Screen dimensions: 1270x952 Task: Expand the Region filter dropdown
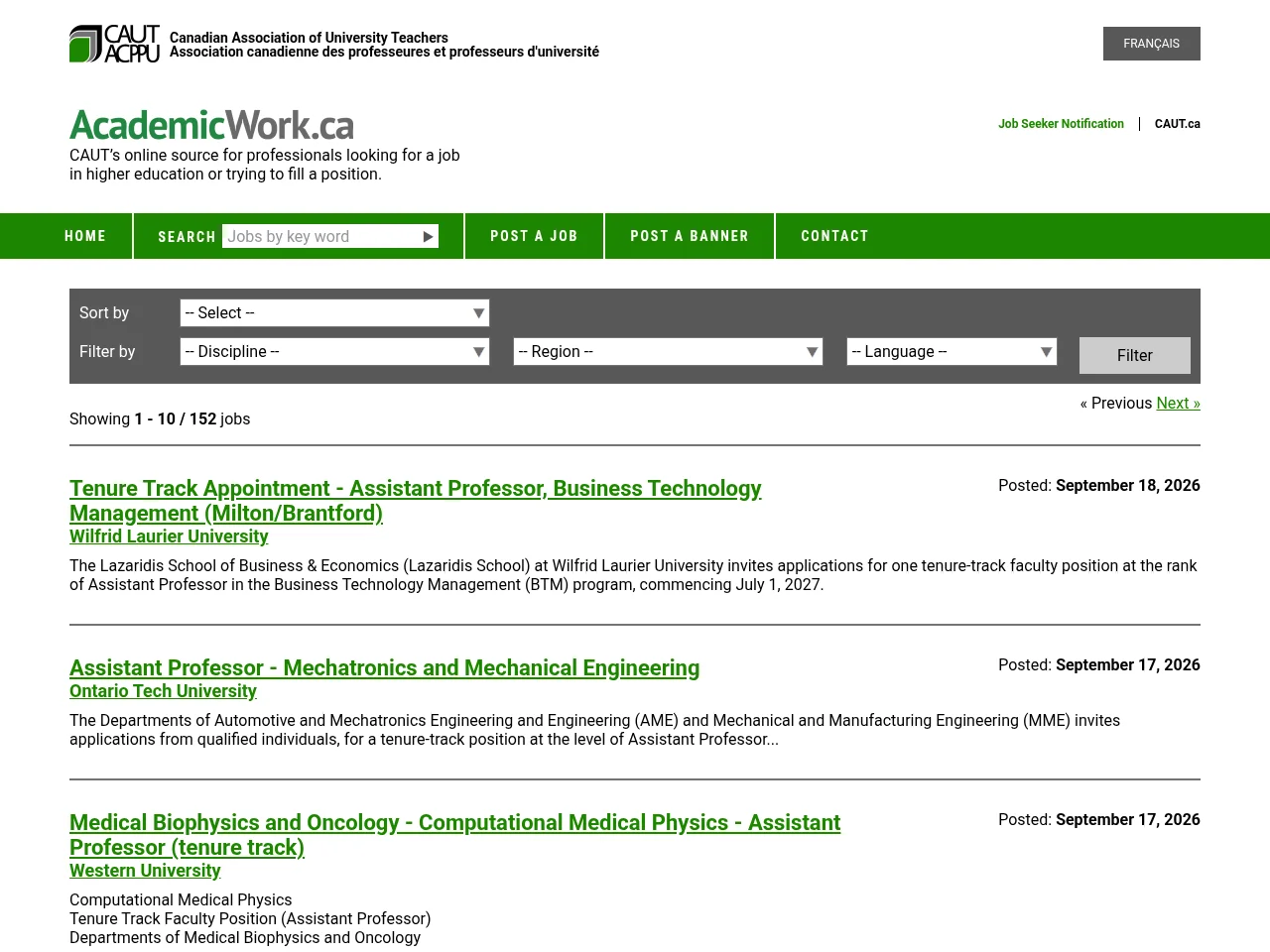668,352
